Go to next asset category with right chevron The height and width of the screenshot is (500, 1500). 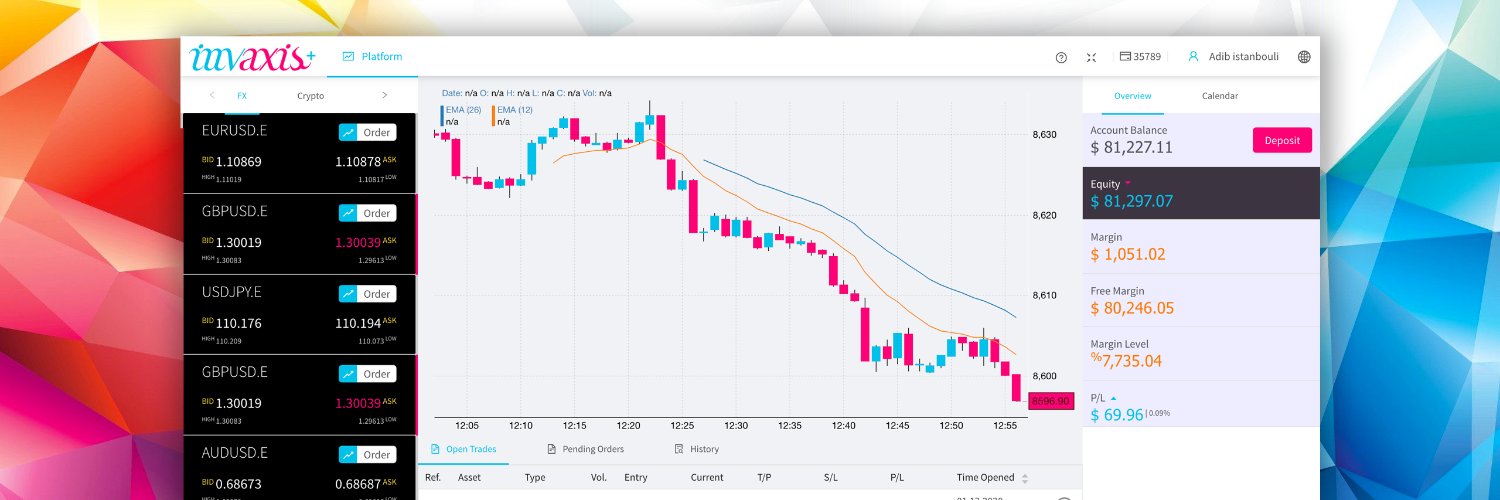[384, 96]
